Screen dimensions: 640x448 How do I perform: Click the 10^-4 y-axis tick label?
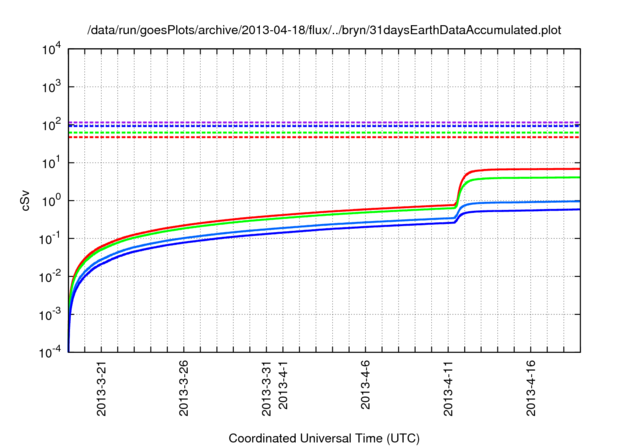(x=51, y=353)
